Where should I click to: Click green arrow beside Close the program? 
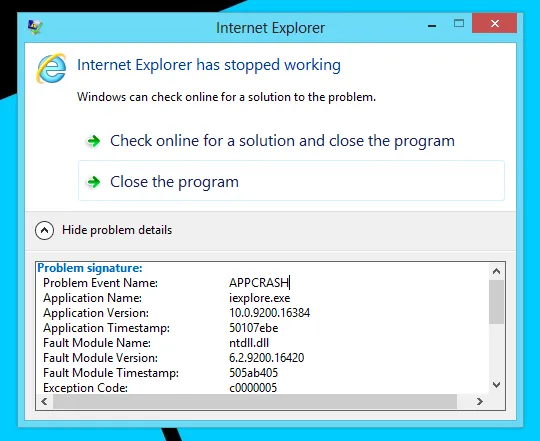click(x=93, y=182)
